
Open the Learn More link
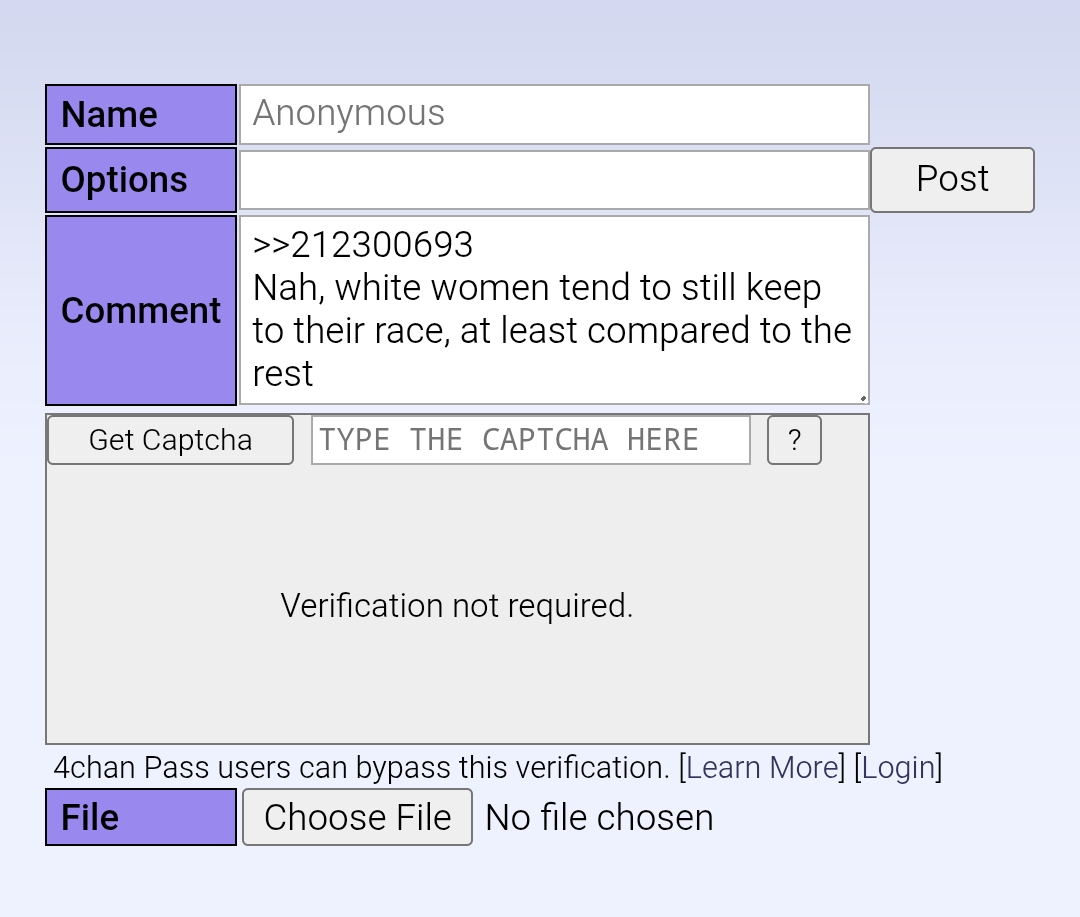click(x=762, y=767)
